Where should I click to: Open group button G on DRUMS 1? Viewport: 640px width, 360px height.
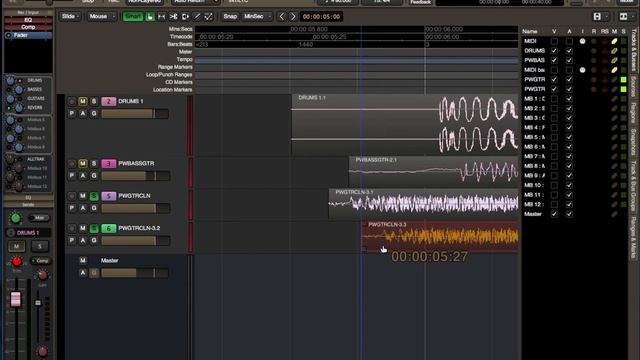(94, 113)
